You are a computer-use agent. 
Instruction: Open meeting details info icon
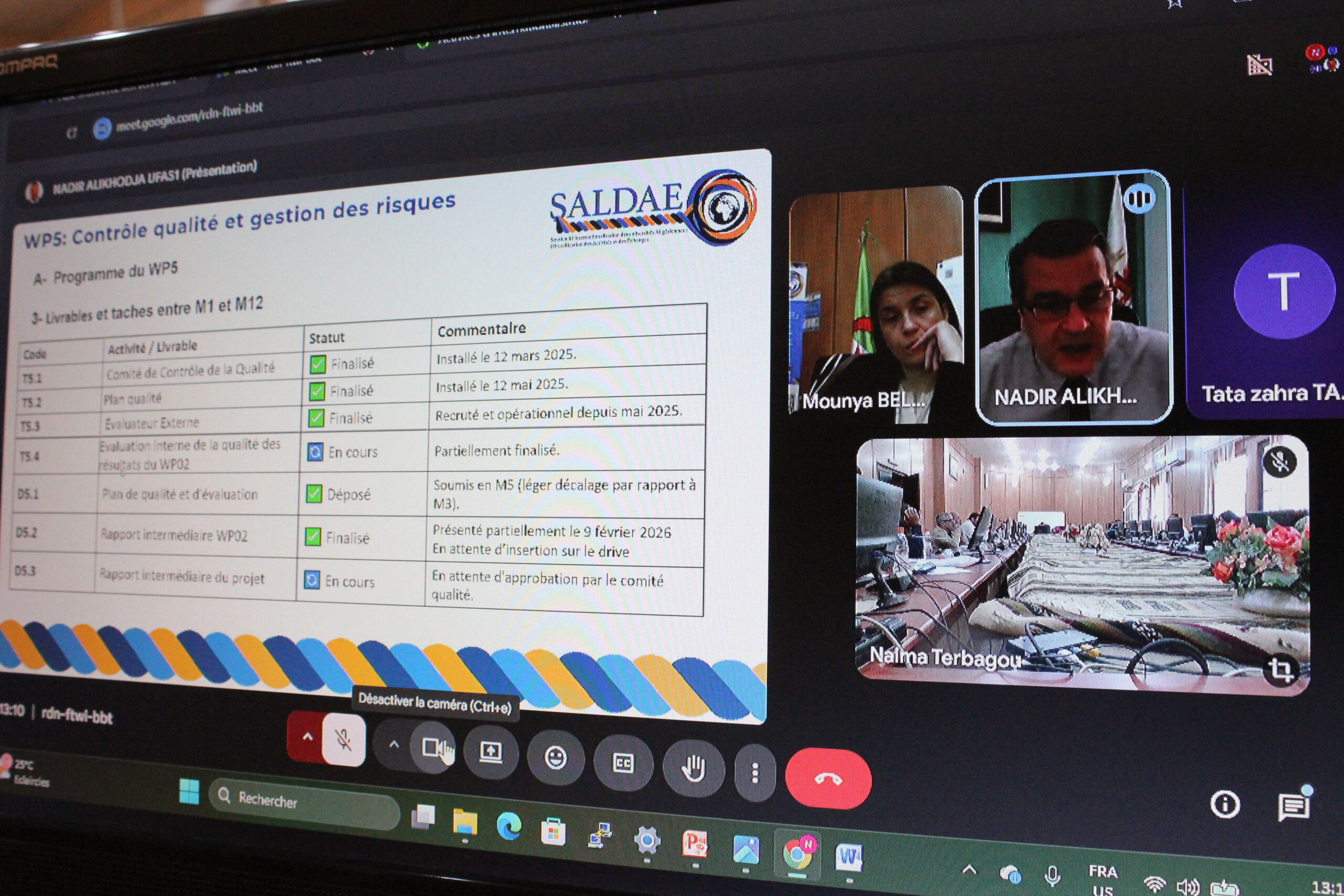click(1225, 805)
